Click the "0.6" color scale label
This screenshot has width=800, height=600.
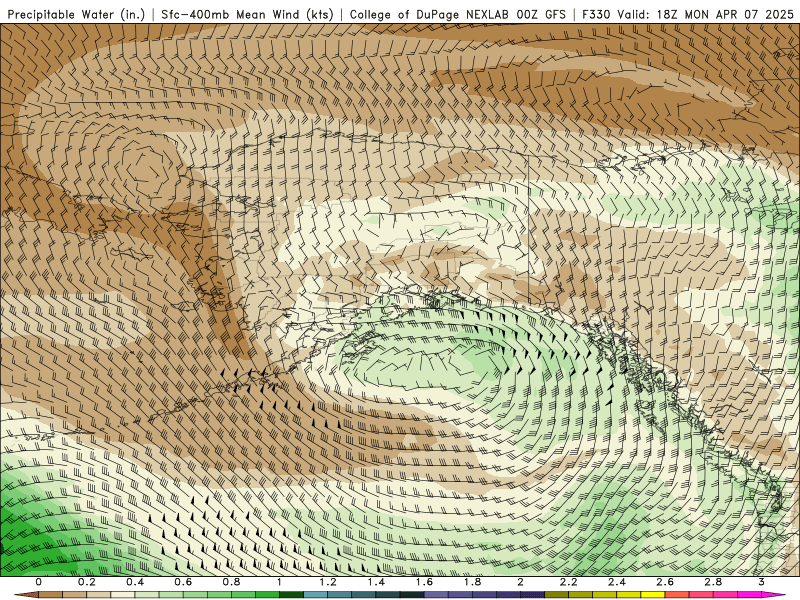(x=183, y=582)
